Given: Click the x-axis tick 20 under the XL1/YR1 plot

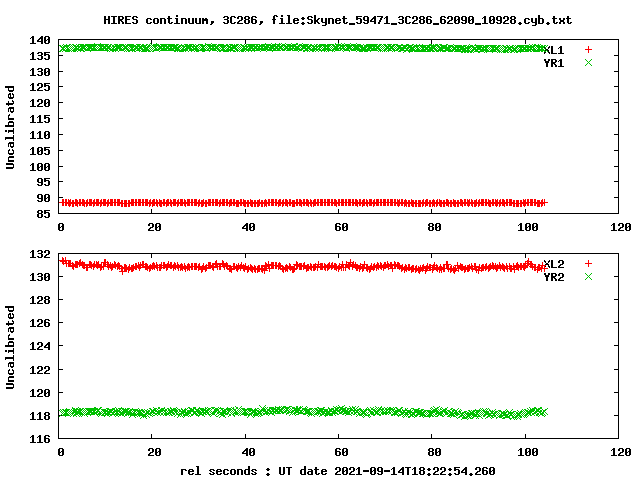Looking at the screenshot, I should coord(154,227).
